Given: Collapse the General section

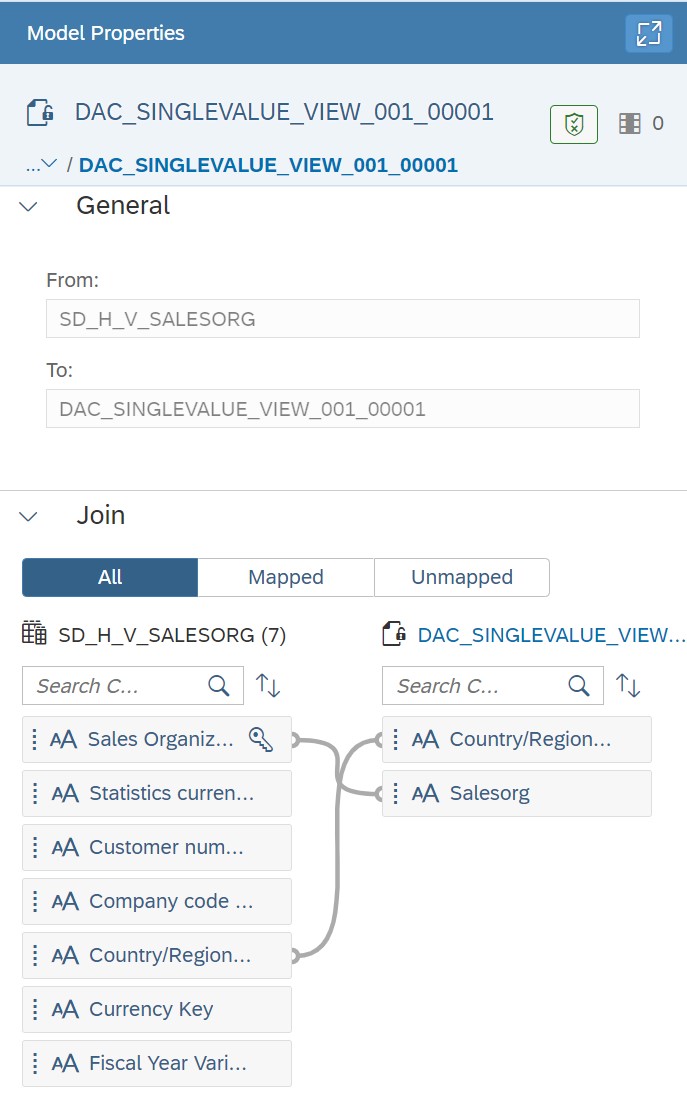Looking at the screenshot, I should [27, 205].
